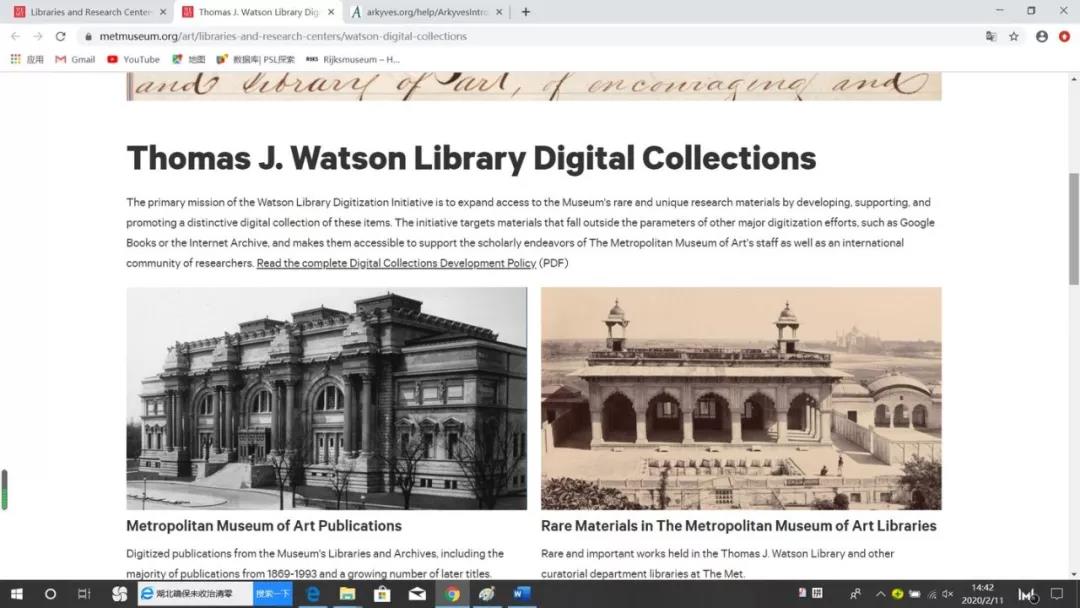The image size is (1080, 608).
Task: Open File Explorer from the taskbar
Action: point(347,594)
